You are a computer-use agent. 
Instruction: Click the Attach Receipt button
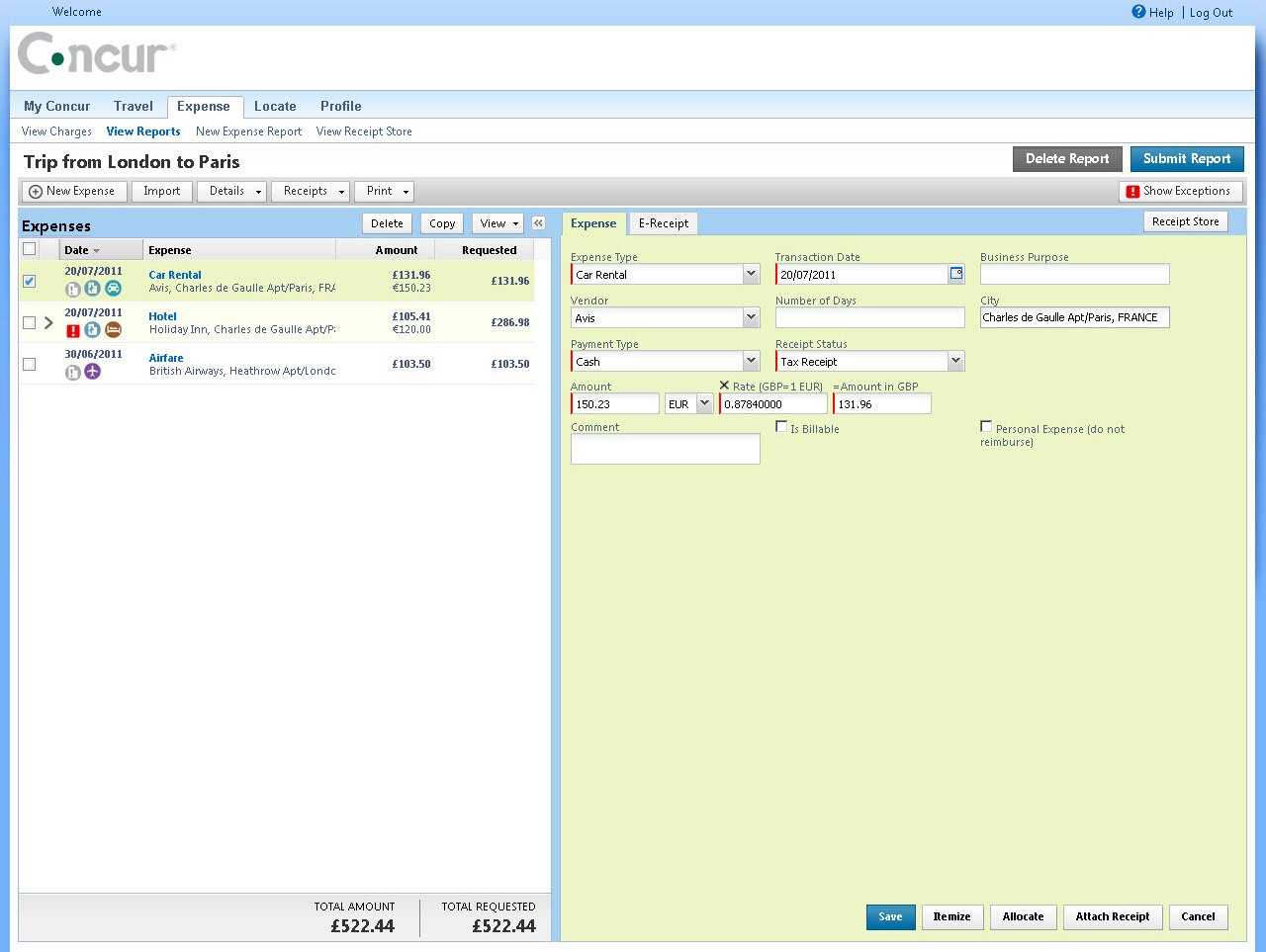(x=1112, y=916)
